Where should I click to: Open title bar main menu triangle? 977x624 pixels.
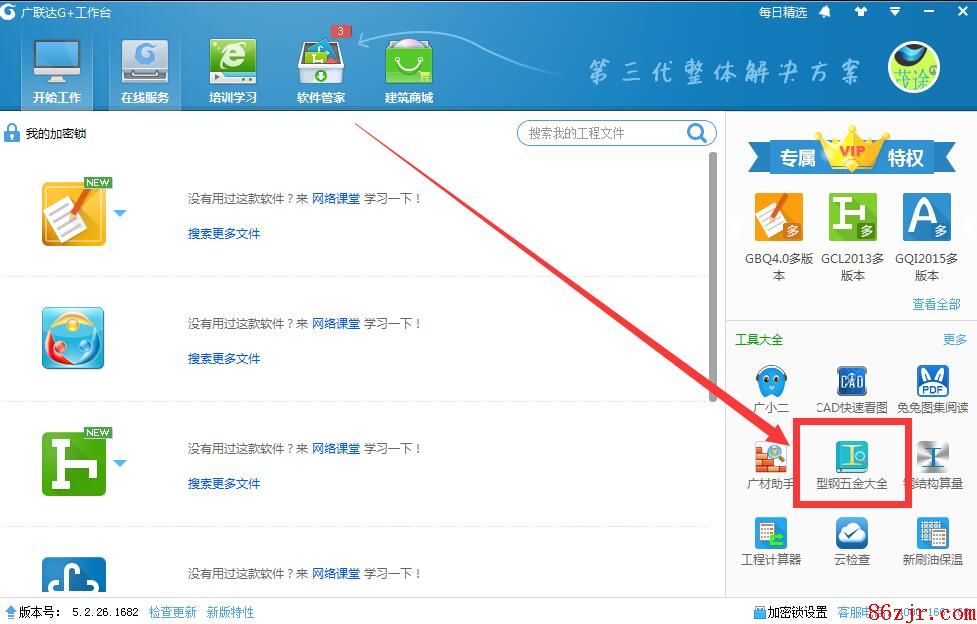pos(897,13)
